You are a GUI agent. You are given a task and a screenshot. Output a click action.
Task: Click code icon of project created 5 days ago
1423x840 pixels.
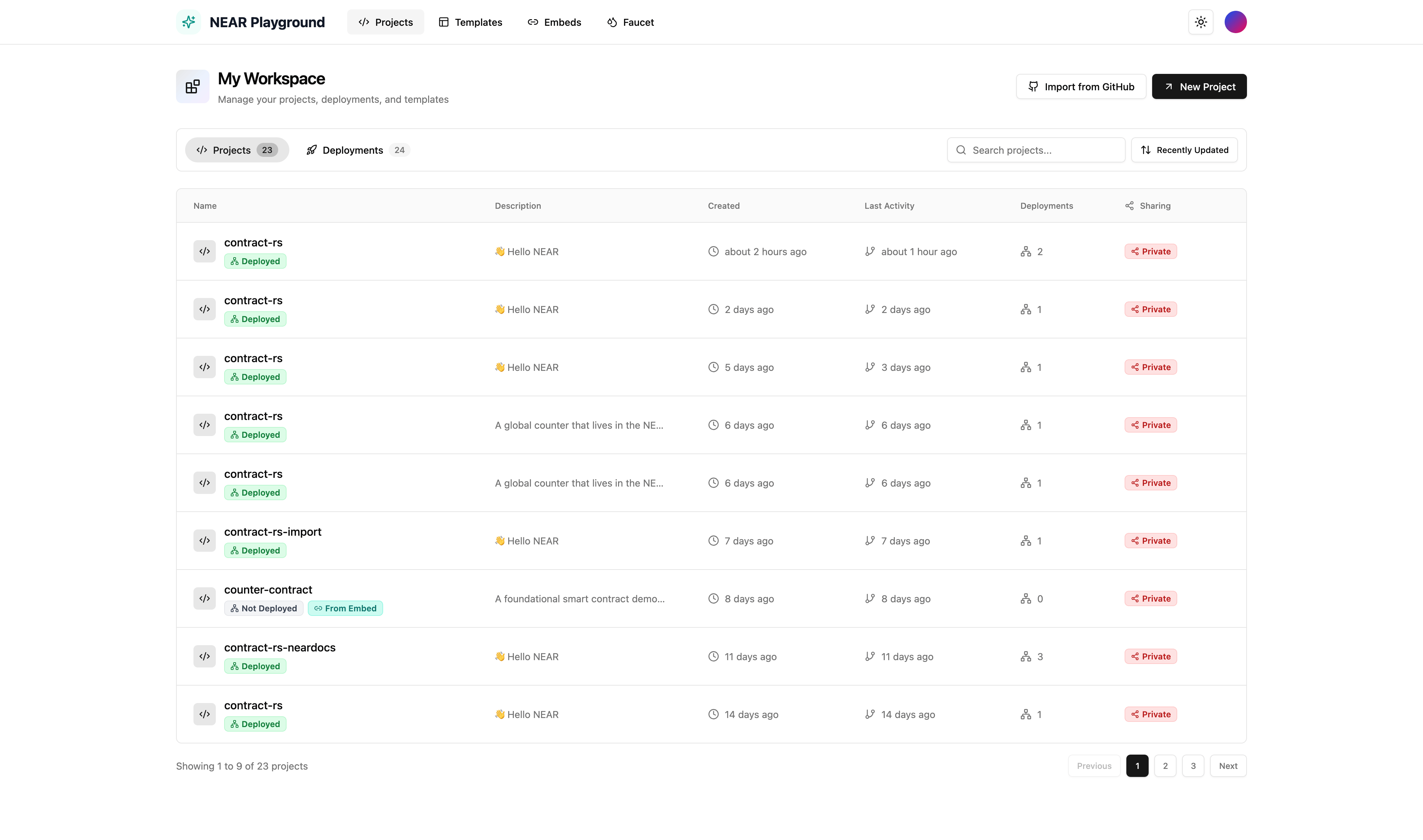click(204, 367)
